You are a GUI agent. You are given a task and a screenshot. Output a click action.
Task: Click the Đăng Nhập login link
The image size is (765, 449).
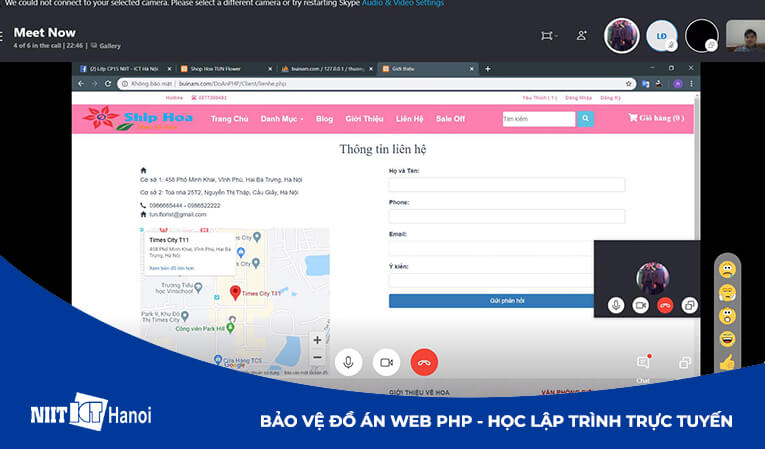[578, 98]
